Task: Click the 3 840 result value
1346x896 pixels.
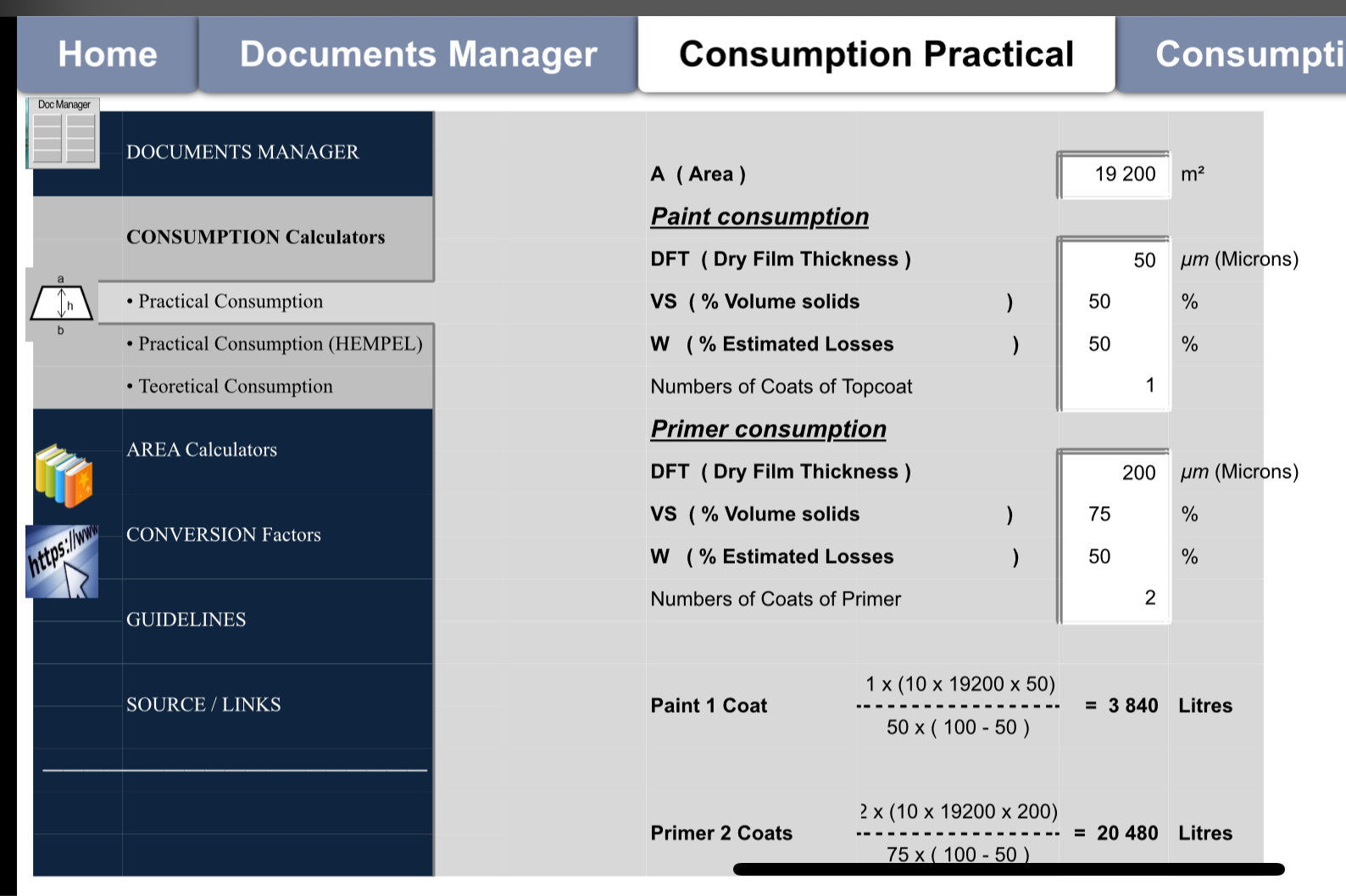Action: coord(1133,706)
